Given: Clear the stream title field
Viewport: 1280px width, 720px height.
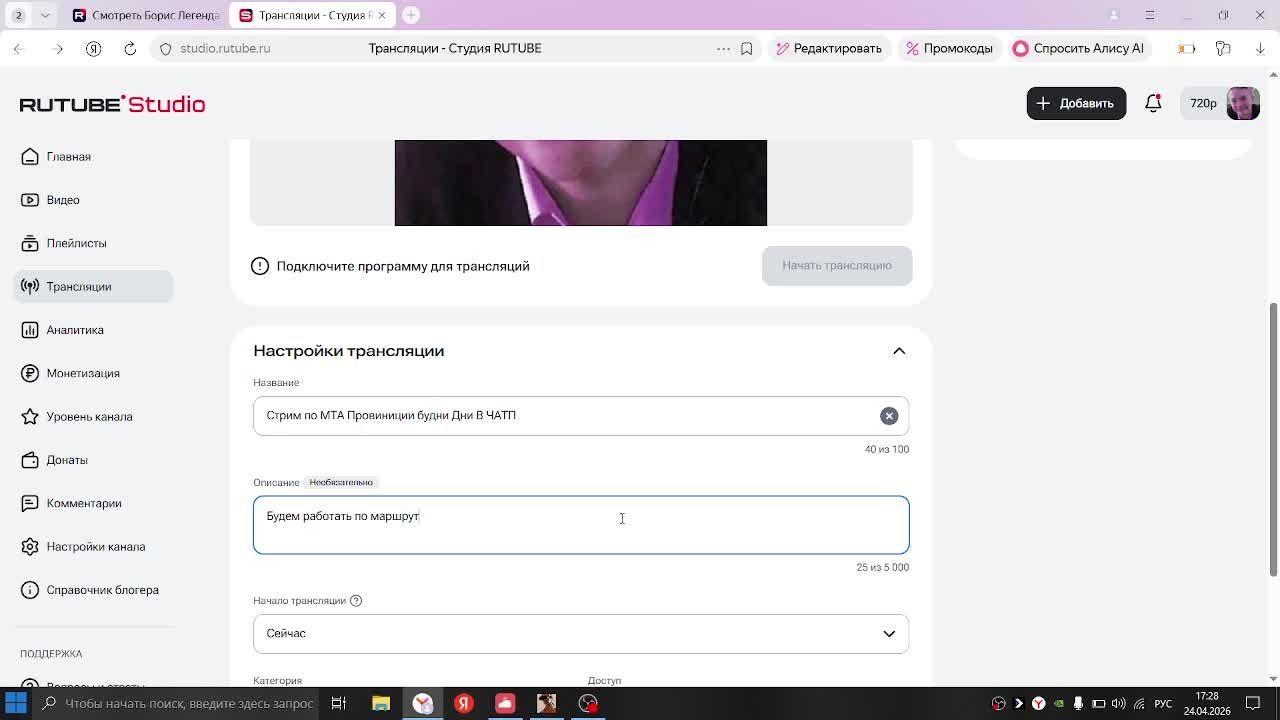Looking at the screenshot, I should pyautogui.click(x=889, y=416).
